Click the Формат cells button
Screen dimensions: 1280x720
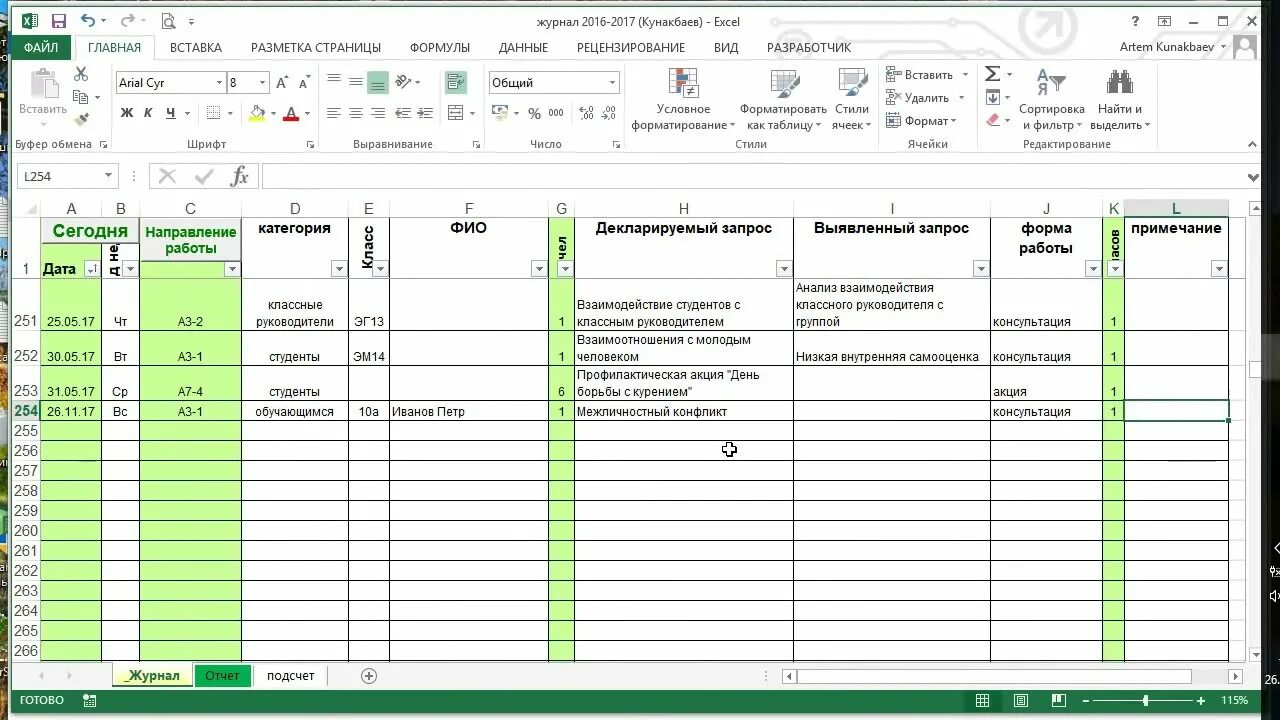pyautogui.click(x=923, y=121)
